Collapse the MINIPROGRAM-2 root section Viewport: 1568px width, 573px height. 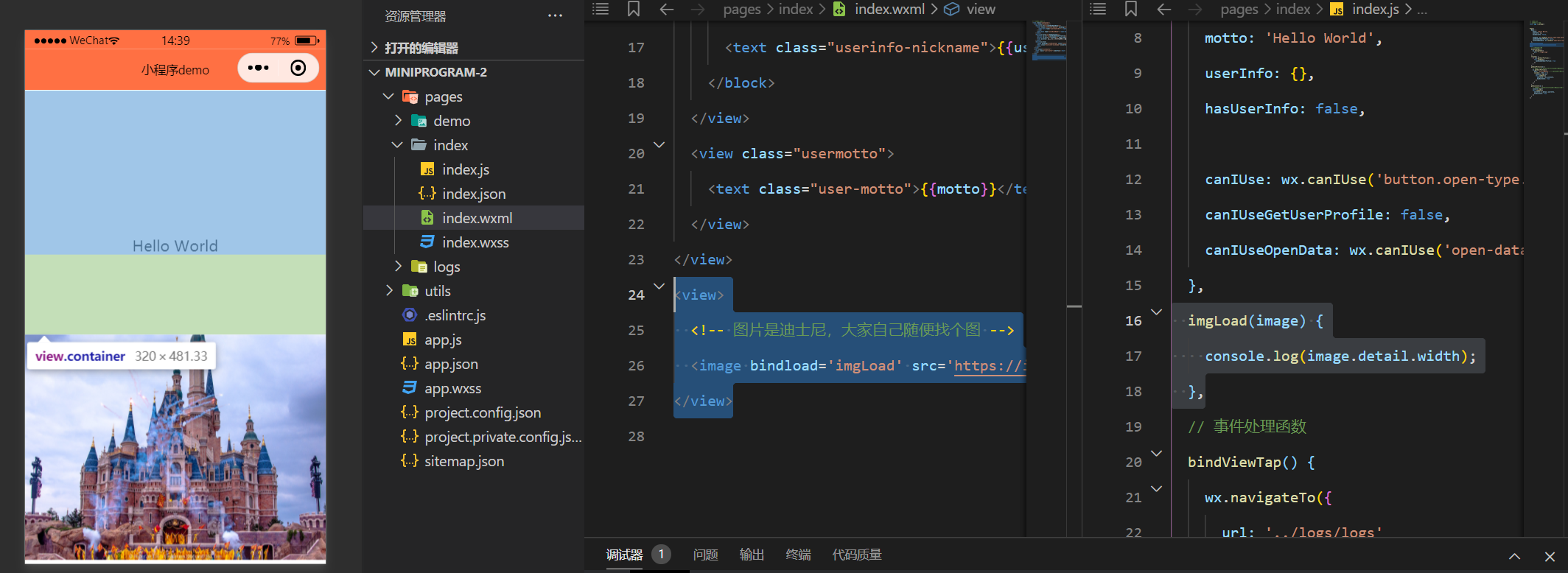pyautogui.click(x=374, y=72)
